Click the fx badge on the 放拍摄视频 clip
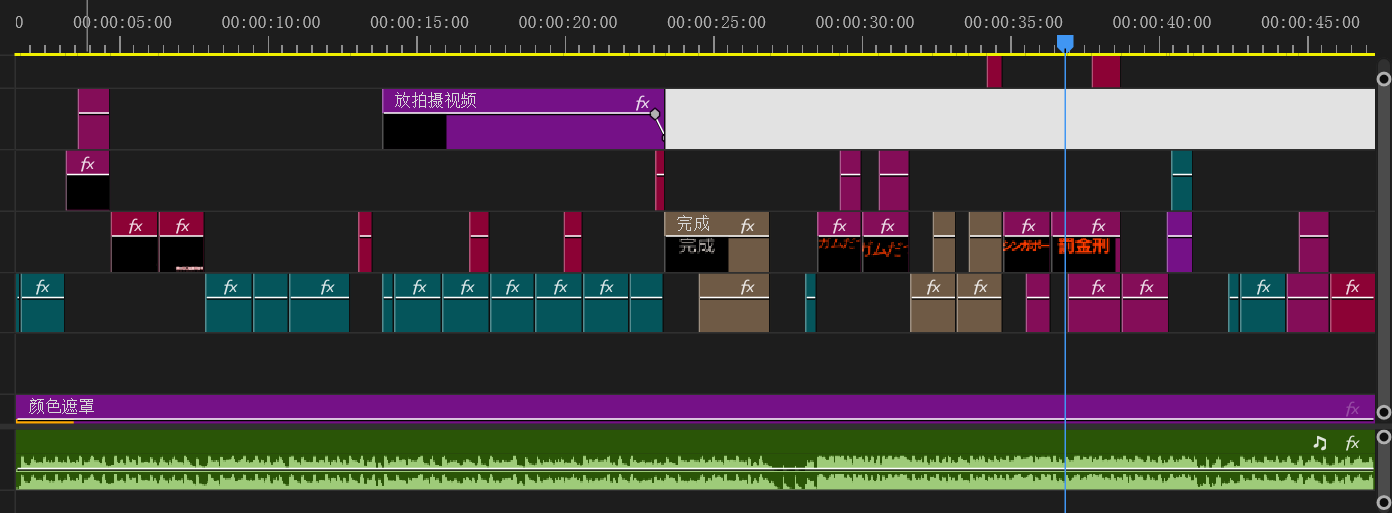 (x=642, y=102)
